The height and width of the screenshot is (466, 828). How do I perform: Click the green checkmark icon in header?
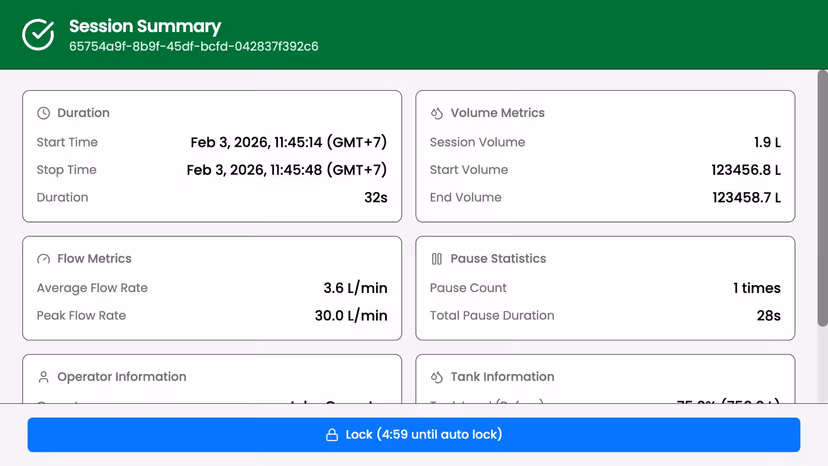38,35
